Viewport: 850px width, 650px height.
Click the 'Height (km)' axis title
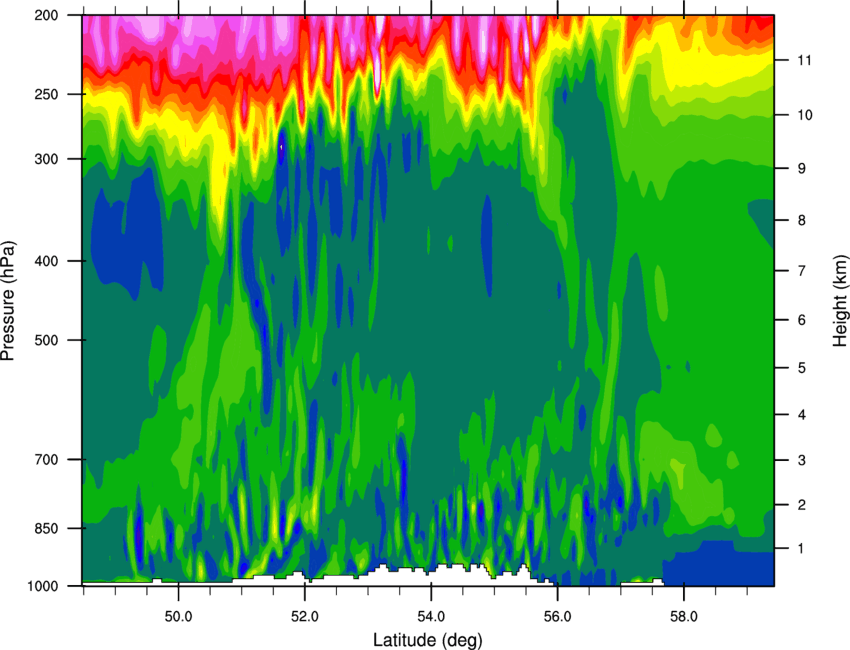coord(841,300)
